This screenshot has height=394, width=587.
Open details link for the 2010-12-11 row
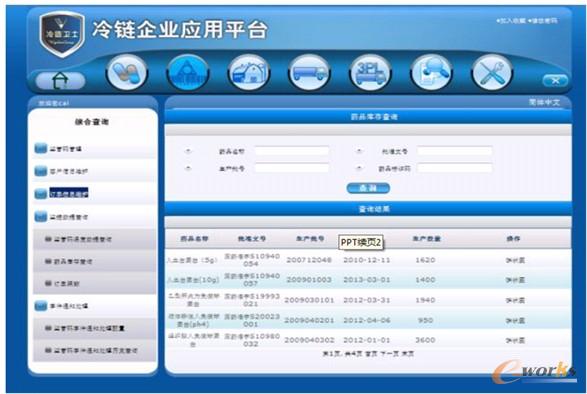coord(515,260)
